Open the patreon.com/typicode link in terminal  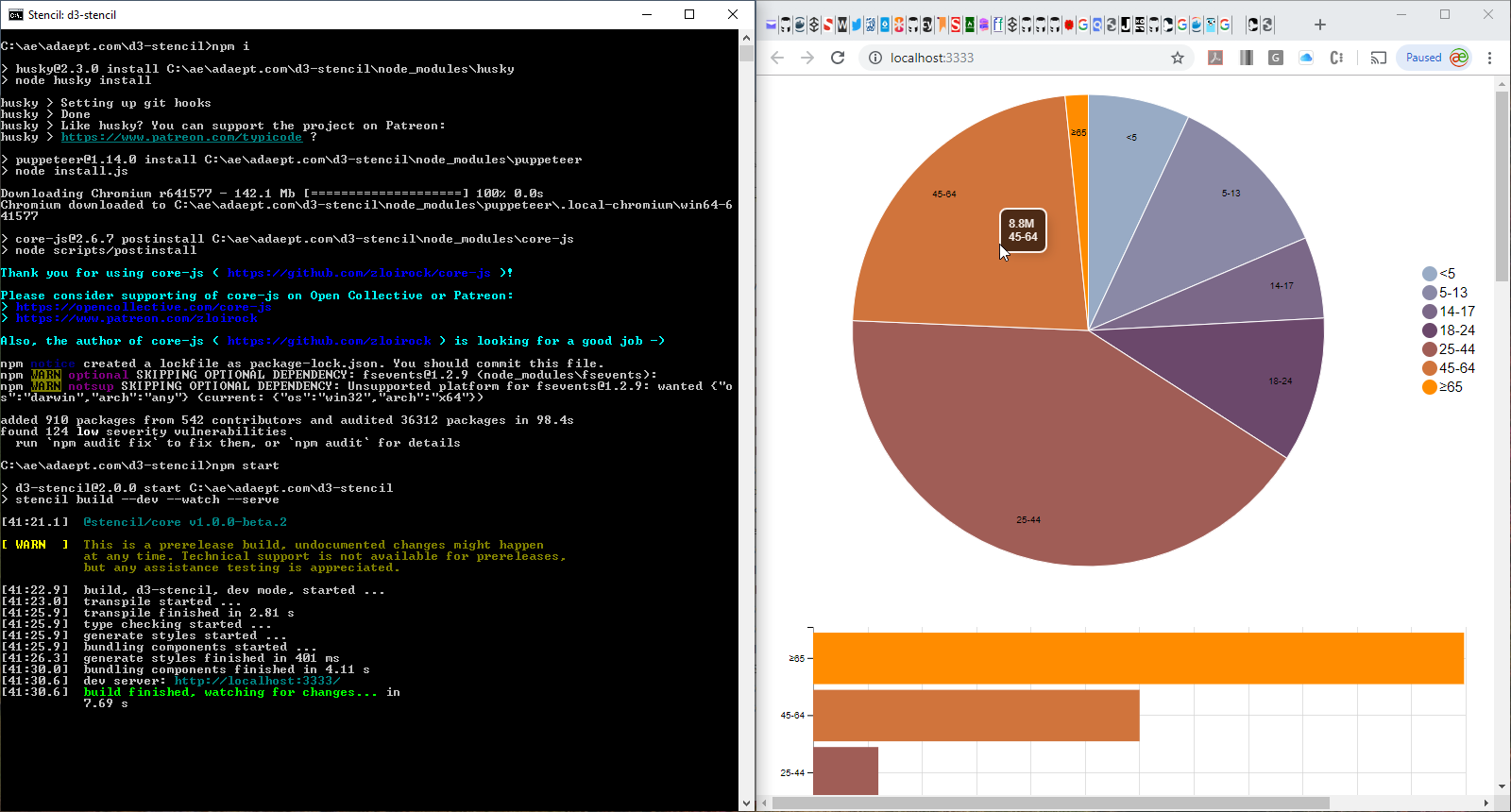pos(181,137)
